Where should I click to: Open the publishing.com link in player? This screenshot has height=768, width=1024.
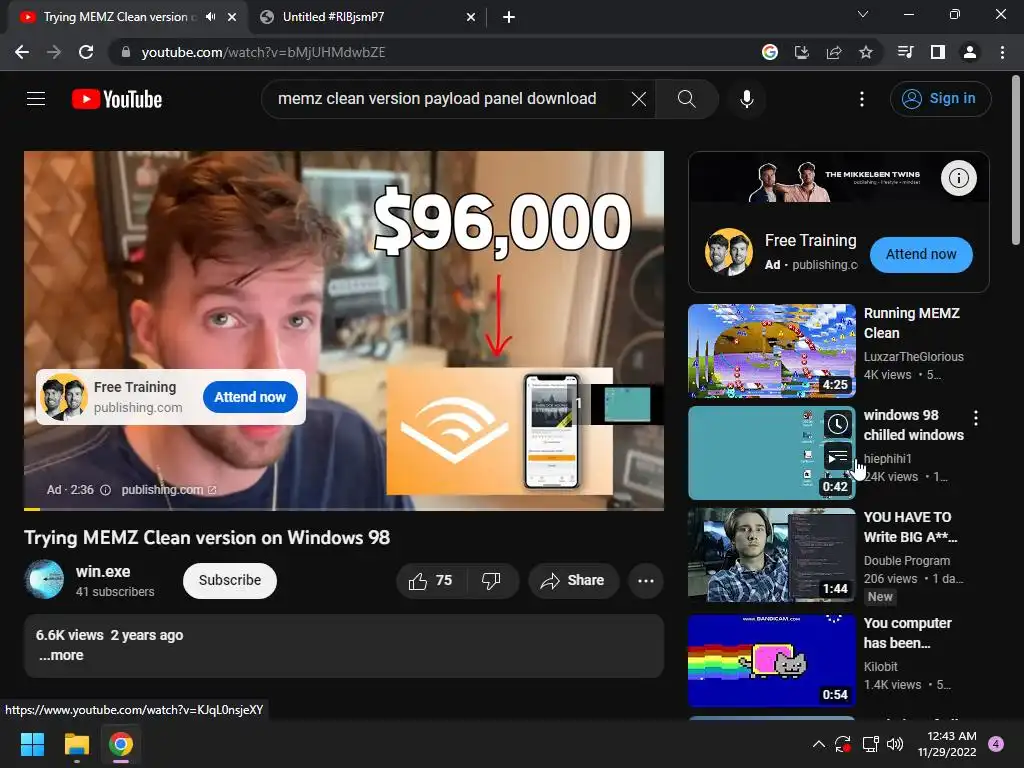pyautogui.click(x=168, y=490)
